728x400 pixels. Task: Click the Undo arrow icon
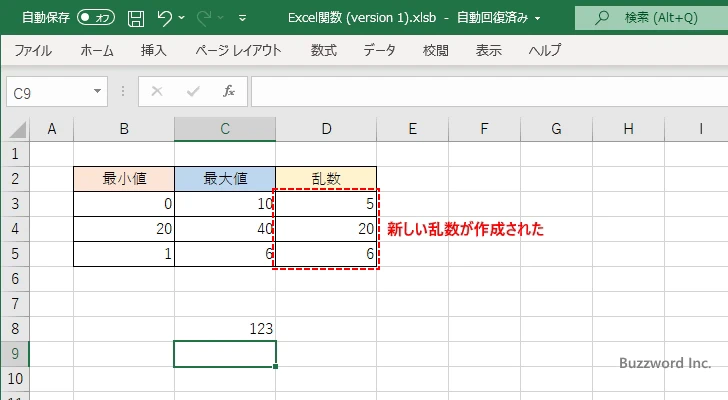click(165, 17)
